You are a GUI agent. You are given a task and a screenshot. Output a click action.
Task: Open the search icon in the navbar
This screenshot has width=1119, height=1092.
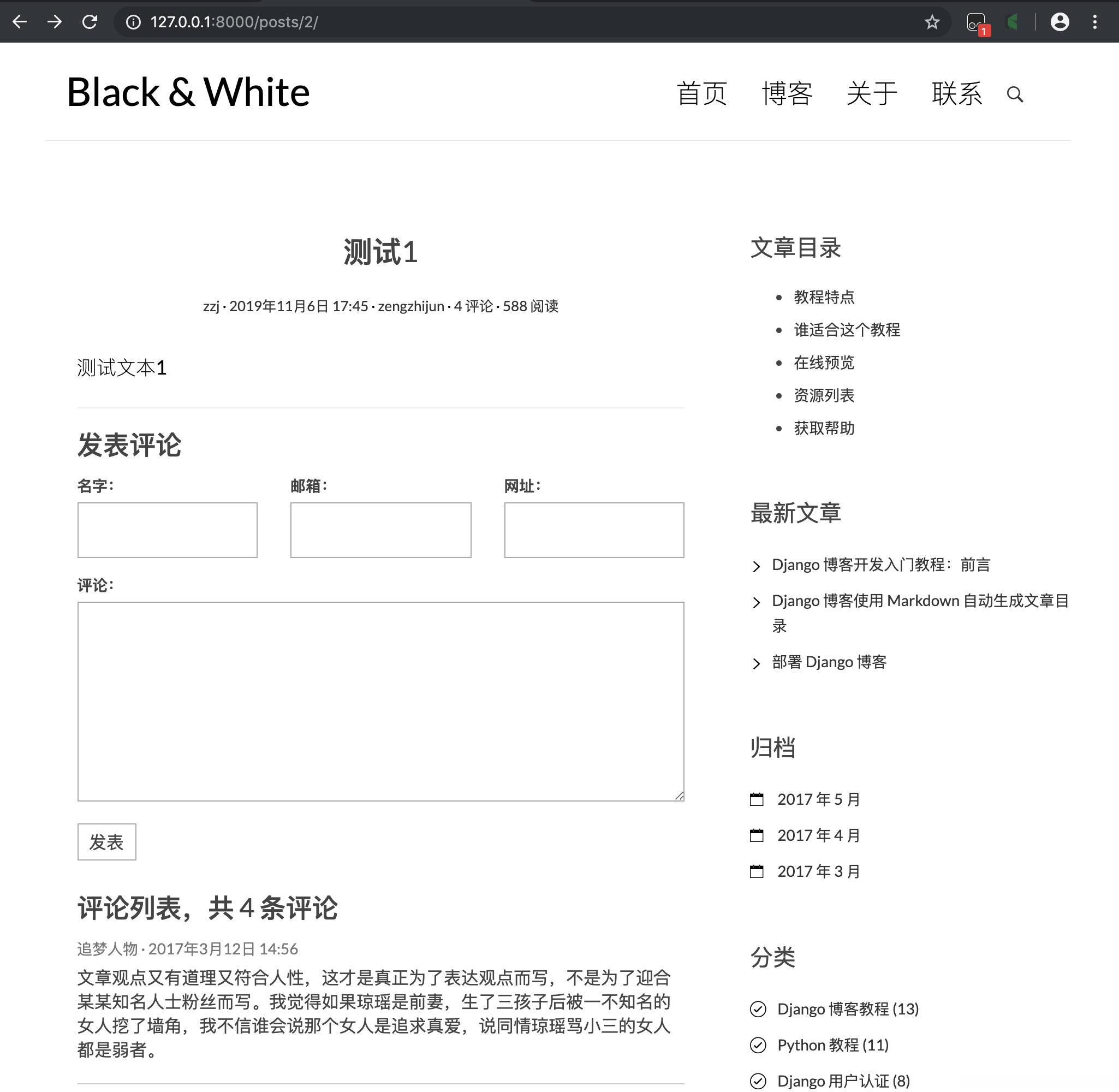[1015, 94]
